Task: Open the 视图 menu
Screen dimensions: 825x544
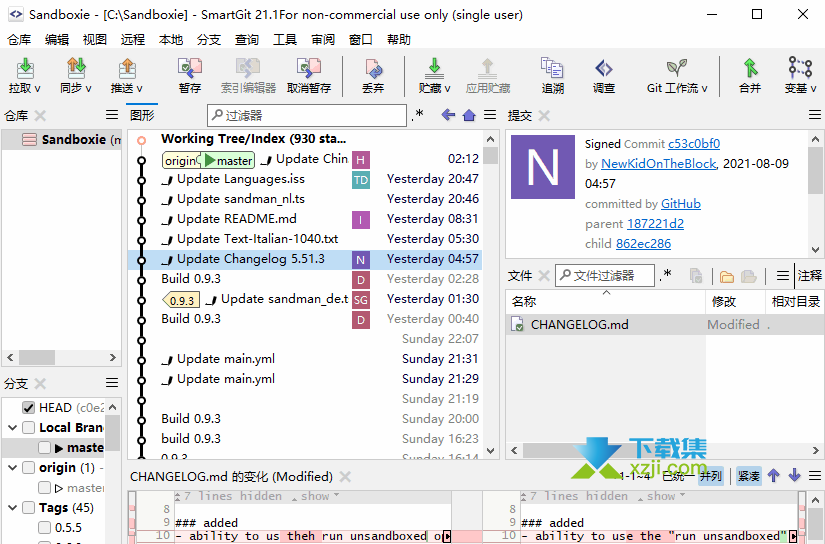Action: pyautogui.click(x=95, y=39)
